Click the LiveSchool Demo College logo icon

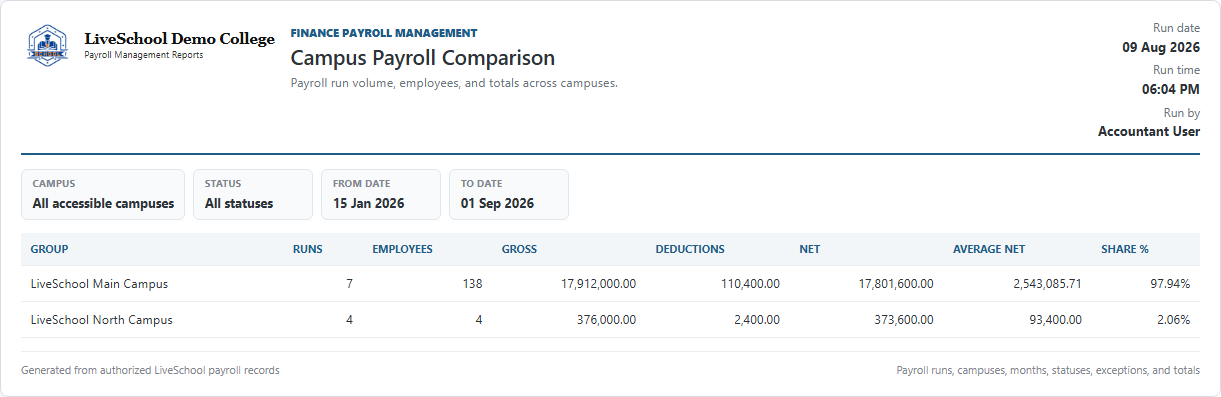[x=48, y=46]
